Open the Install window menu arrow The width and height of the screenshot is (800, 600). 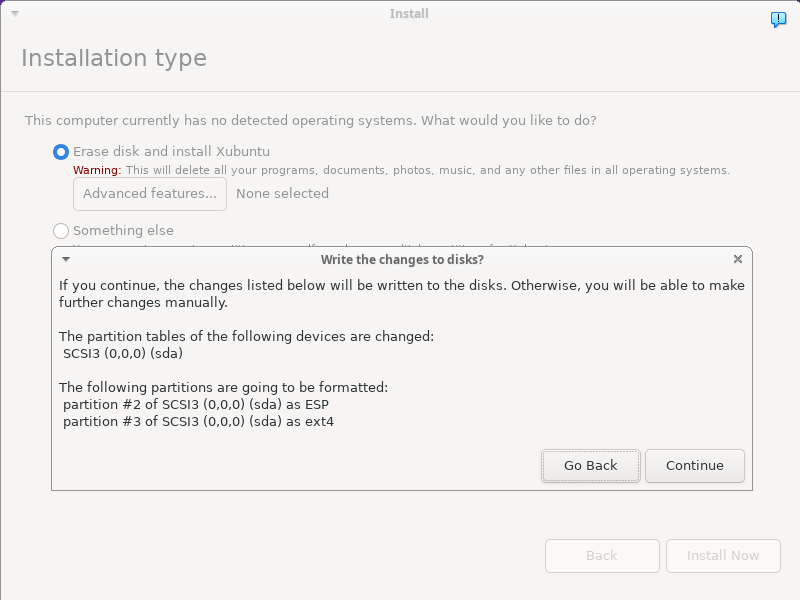click(15, 14)
